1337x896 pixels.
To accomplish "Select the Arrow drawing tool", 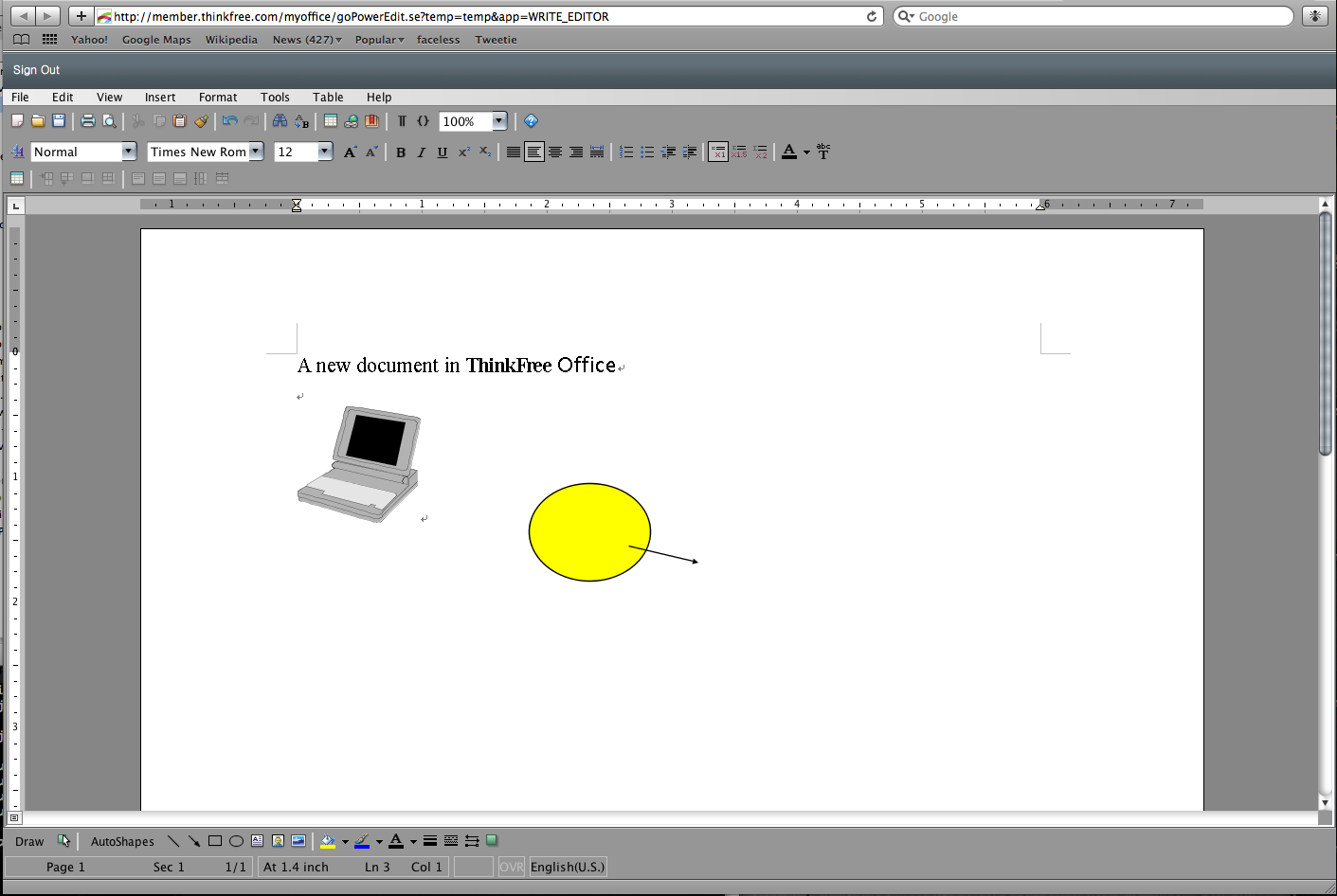I will point(194,841).
